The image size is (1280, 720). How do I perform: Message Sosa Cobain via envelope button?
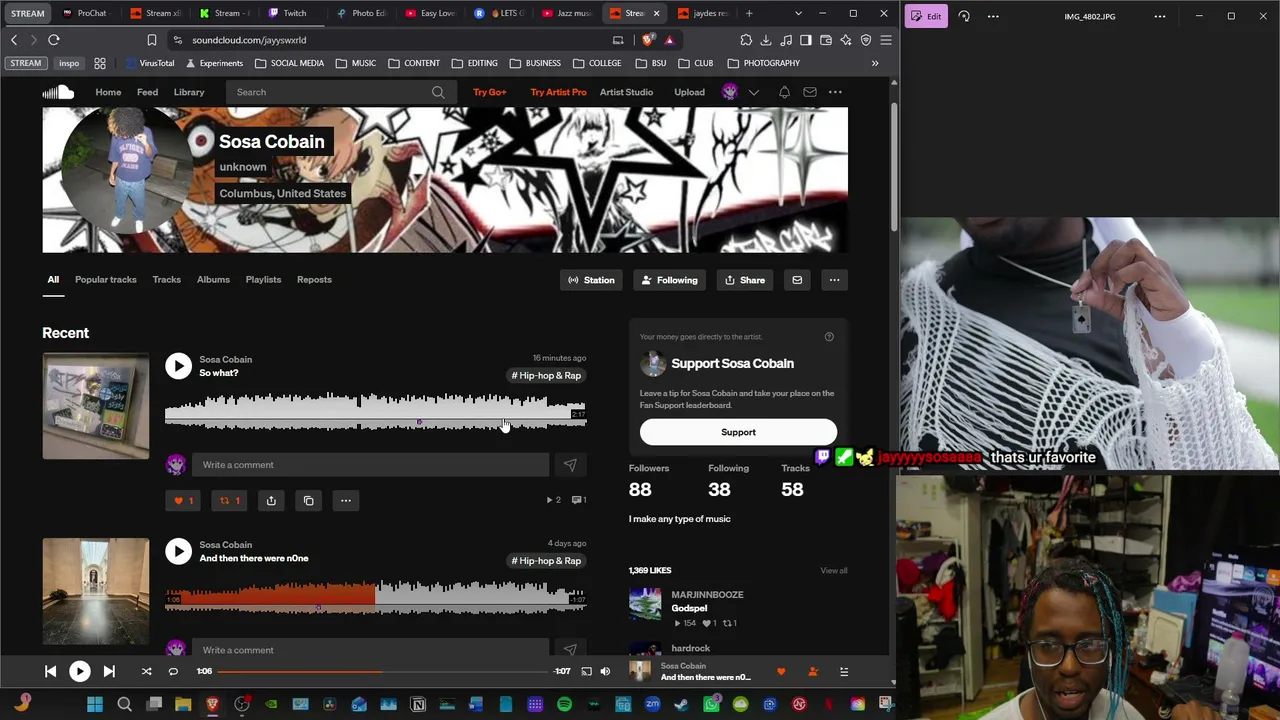797,280
